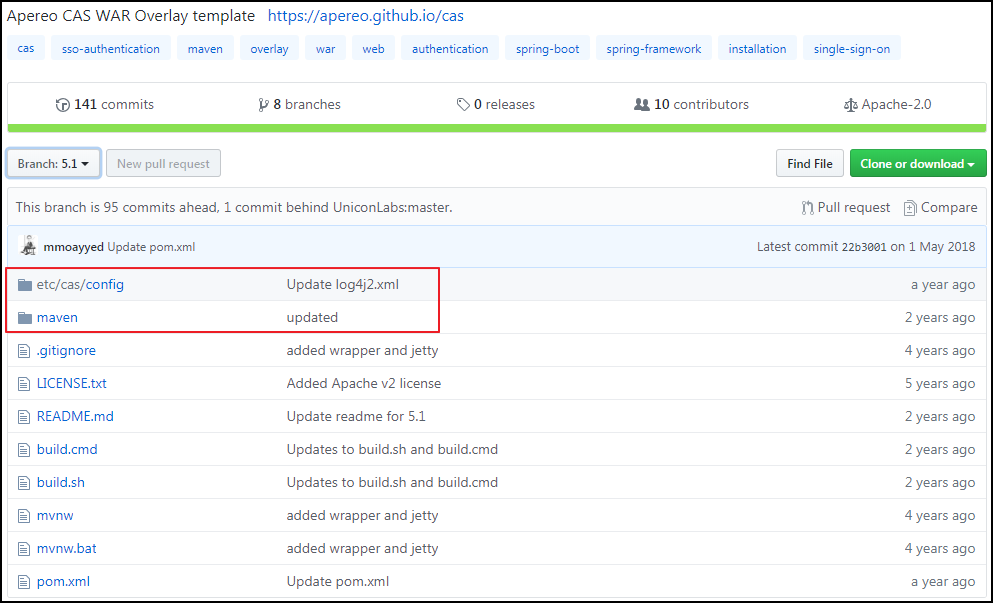Click the build.cmd file icon
The image size is (993, 603).
tap(24, 450)
